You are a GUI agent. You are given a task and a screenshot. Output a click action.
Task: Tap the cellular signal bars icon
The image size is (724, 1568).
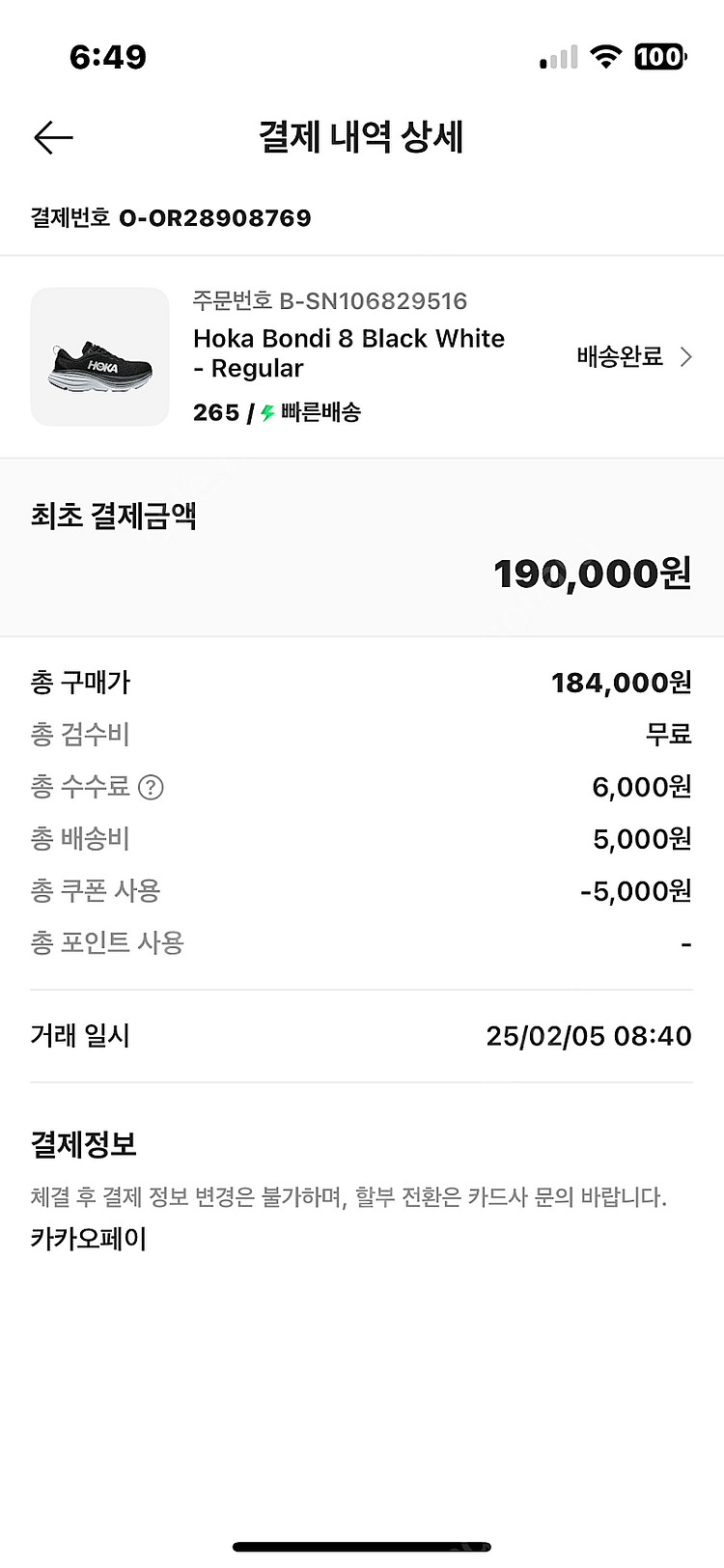coord(559,58)
